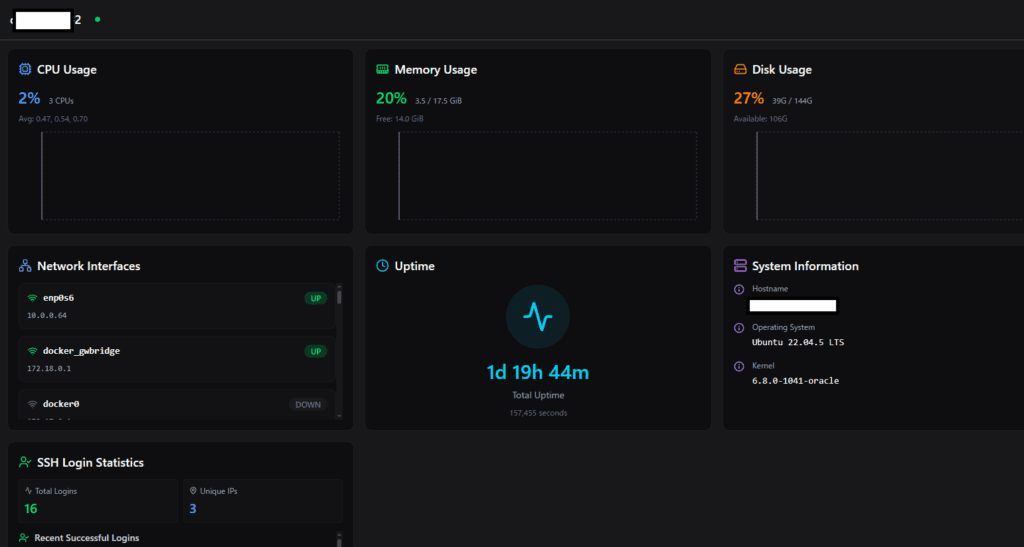Click the Disk Usage drive icon

point(740,70)
